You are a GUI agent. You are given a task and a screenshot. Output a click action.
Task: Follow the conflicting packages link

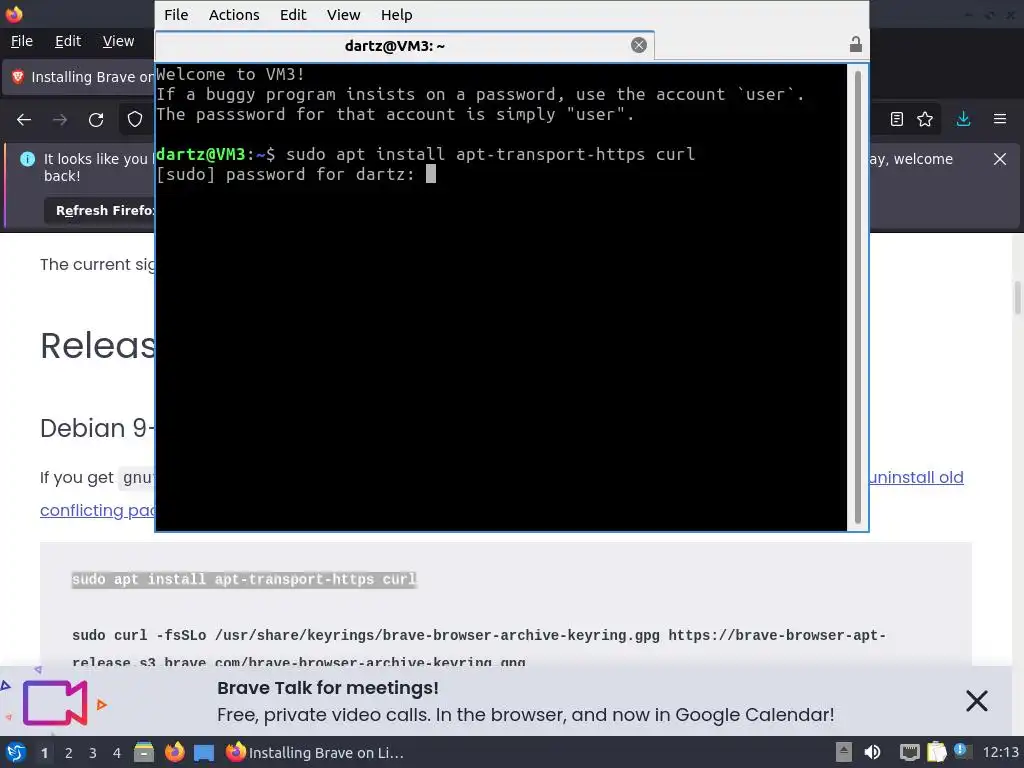coord(97,510)
